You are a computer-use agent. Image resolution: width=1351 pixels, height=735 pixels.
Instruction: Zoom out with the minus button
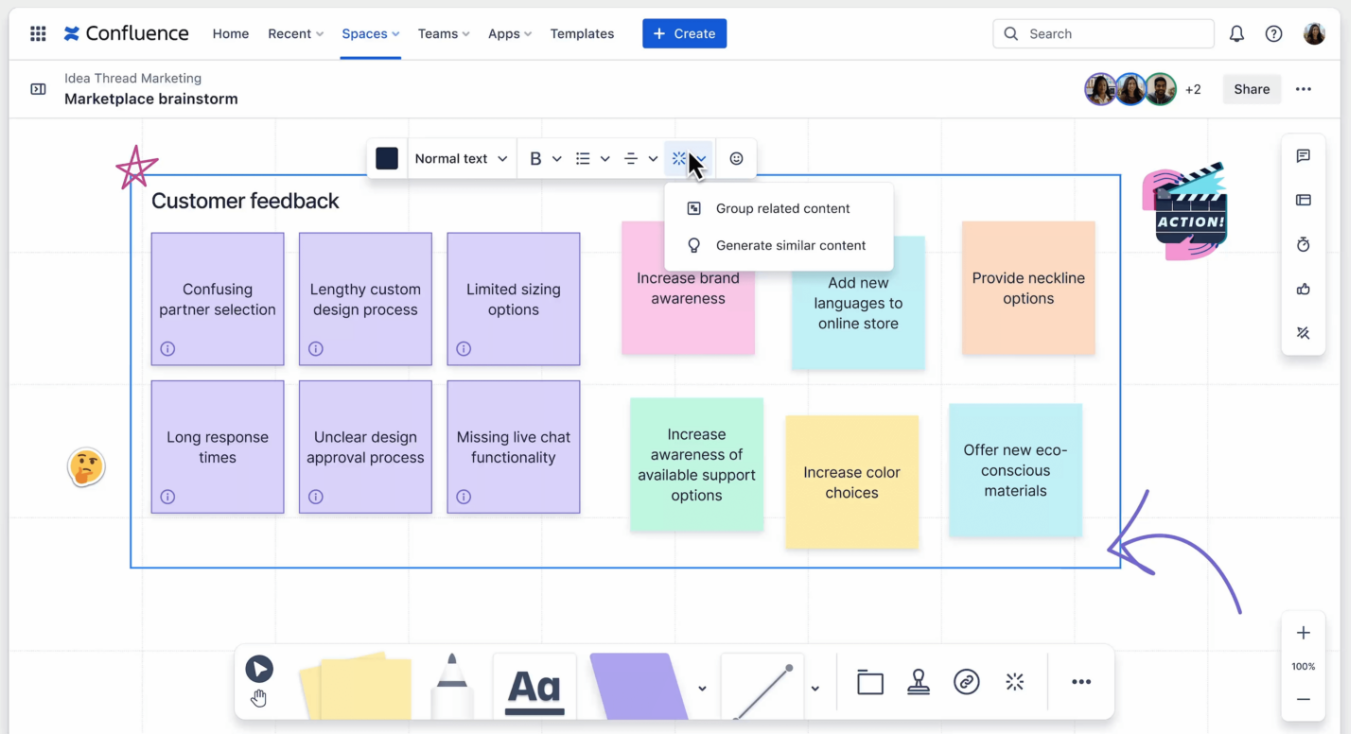[1303, 700]
